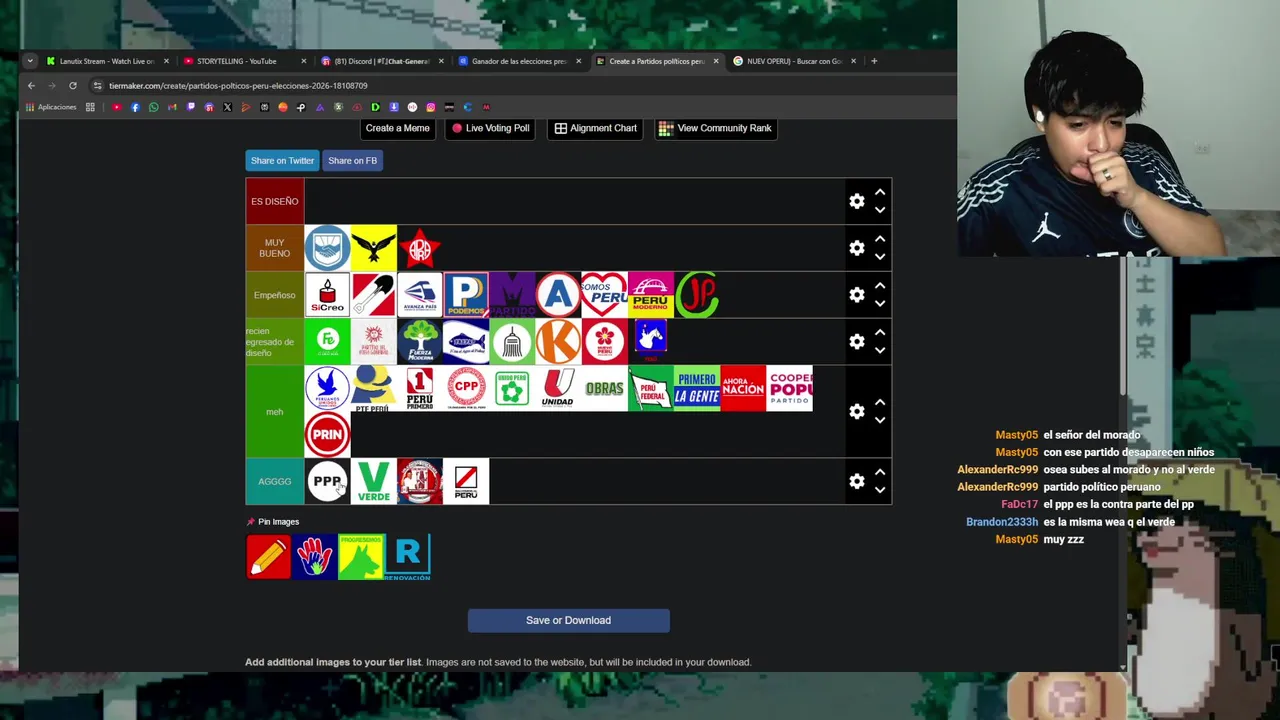The image size is (1280, 720).
Task: Select the orange K logo
Action: coord(558,342)
